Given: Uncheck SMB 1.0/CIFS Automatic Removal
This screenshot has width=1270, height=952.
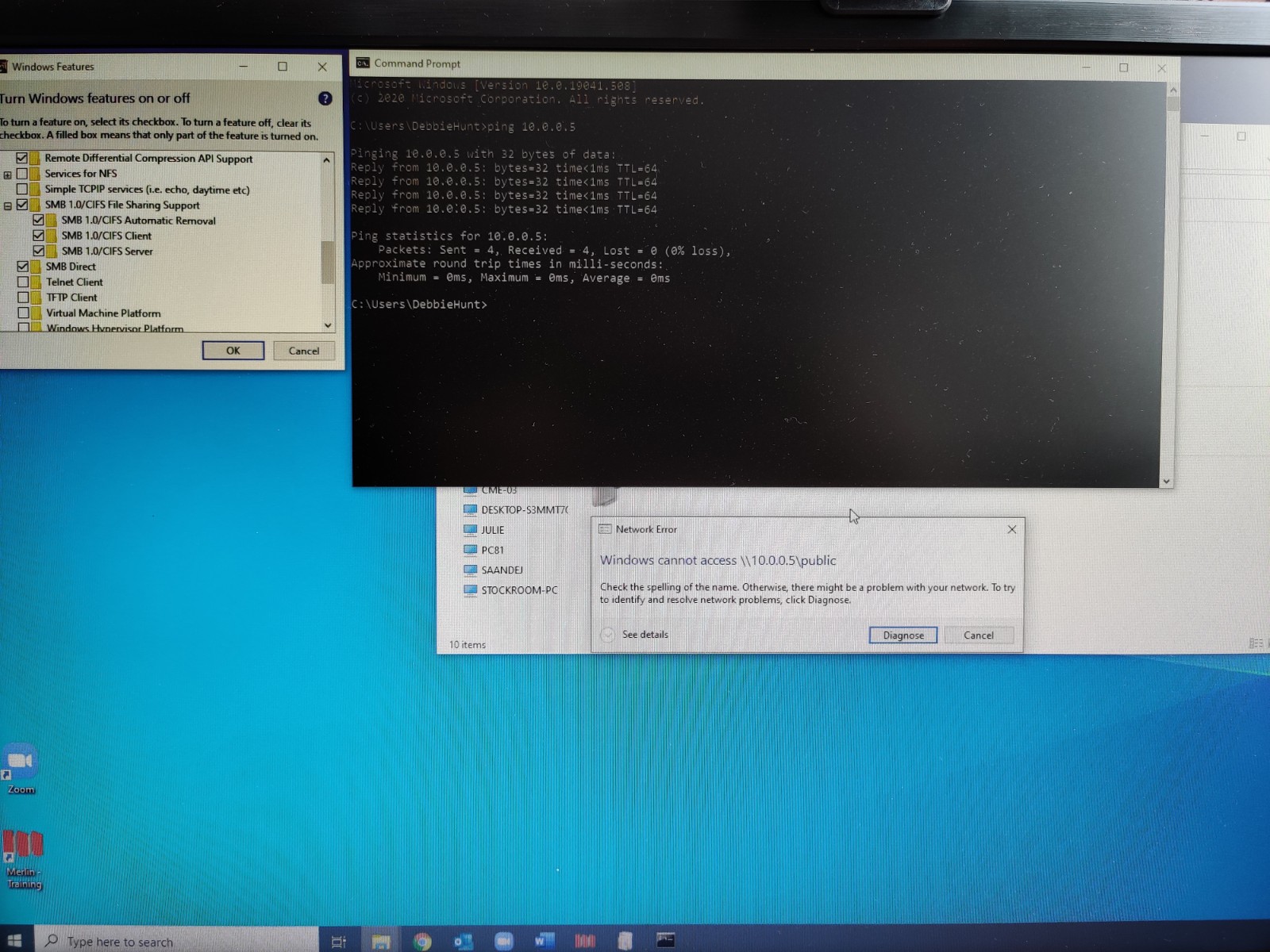Looking at the screenshot, I should tap(38, 220).
